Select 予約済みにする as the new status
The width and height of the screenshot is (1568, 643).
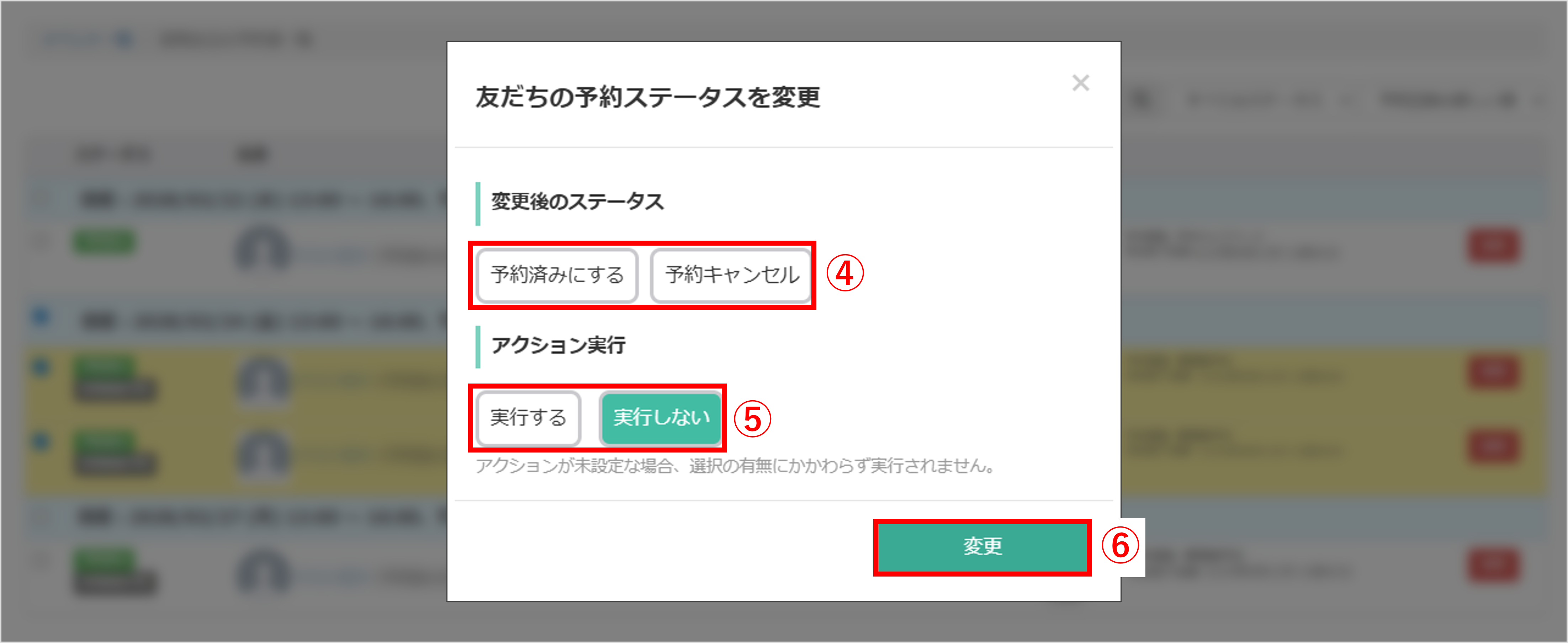(x=557, y=275)
